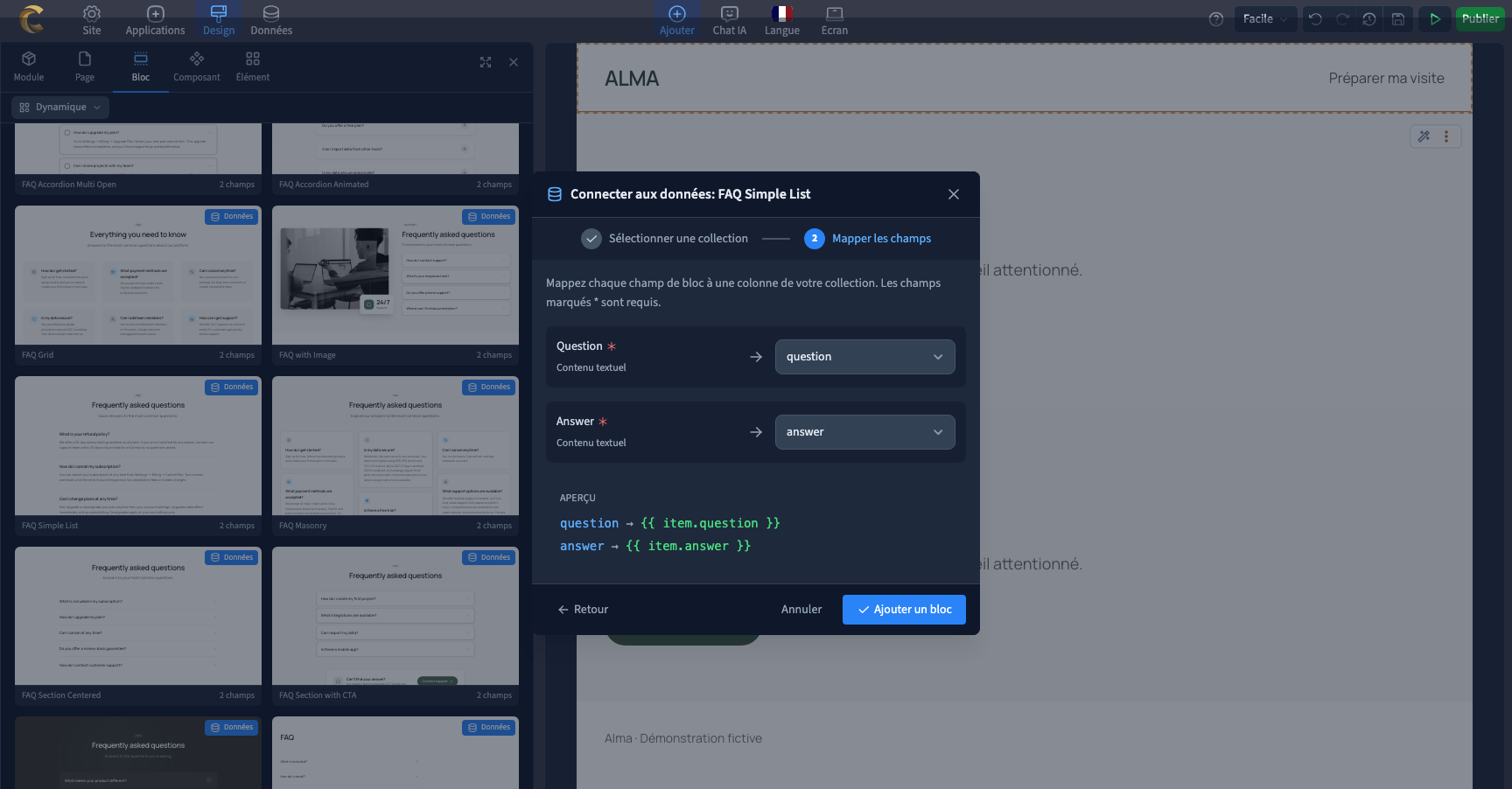Click the magic wand icon on the canvas
Screen dimensions: 1512x789
point(1424,136)
